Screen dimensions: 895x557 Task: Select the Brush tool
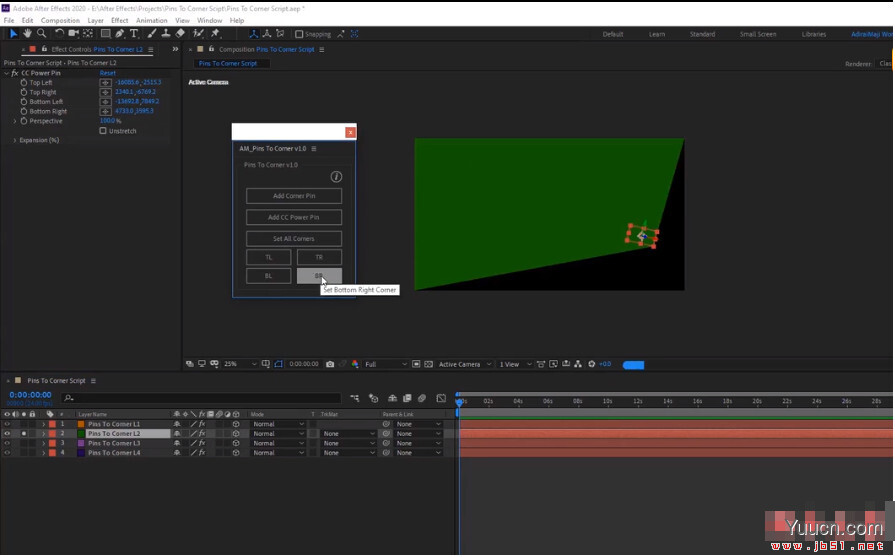point(151,34)
